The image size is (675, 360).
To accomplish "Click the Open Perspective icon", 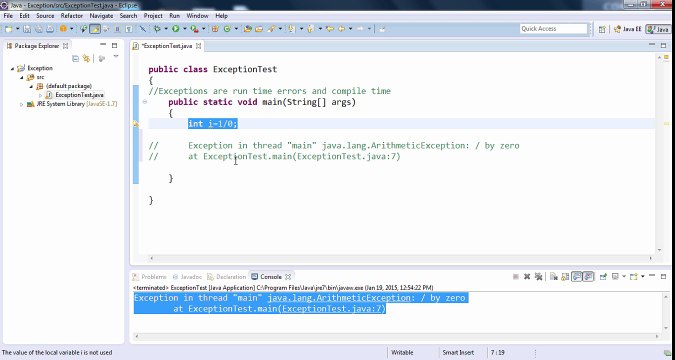I will coord(602,29).
